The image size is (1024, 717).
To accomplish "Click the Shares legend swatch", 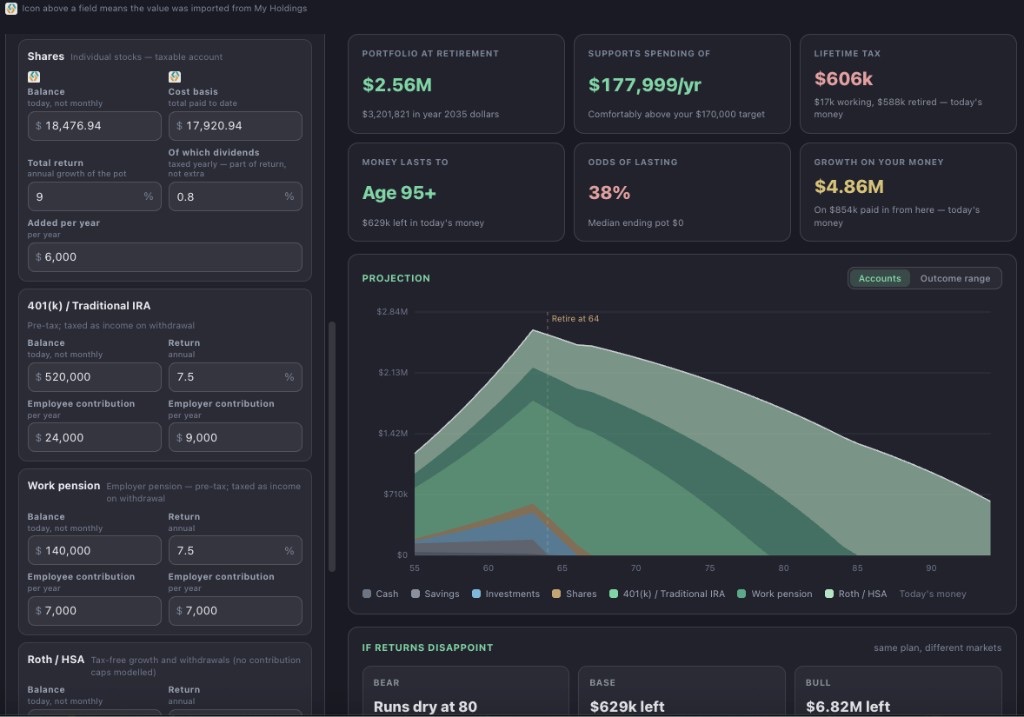I will coord(556,594).
